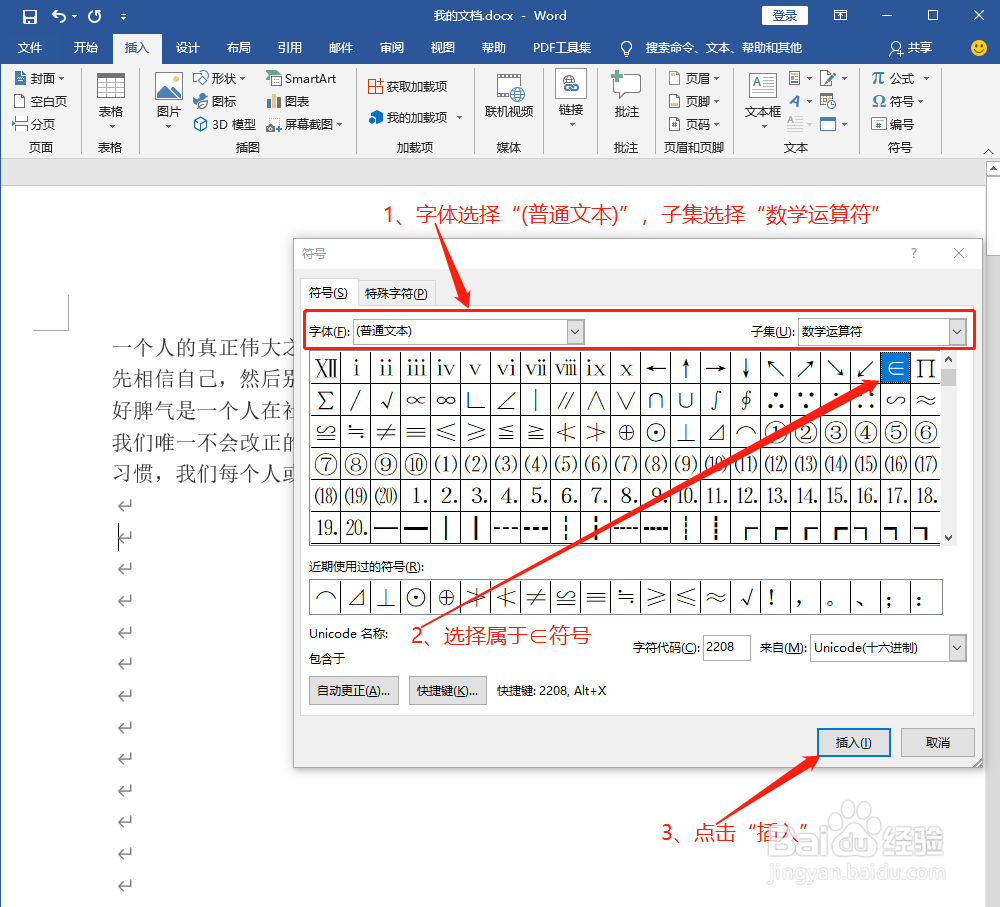Switch to the 布局 tab
Viewport: 1000px width, 907px height.
click(239, 48)
